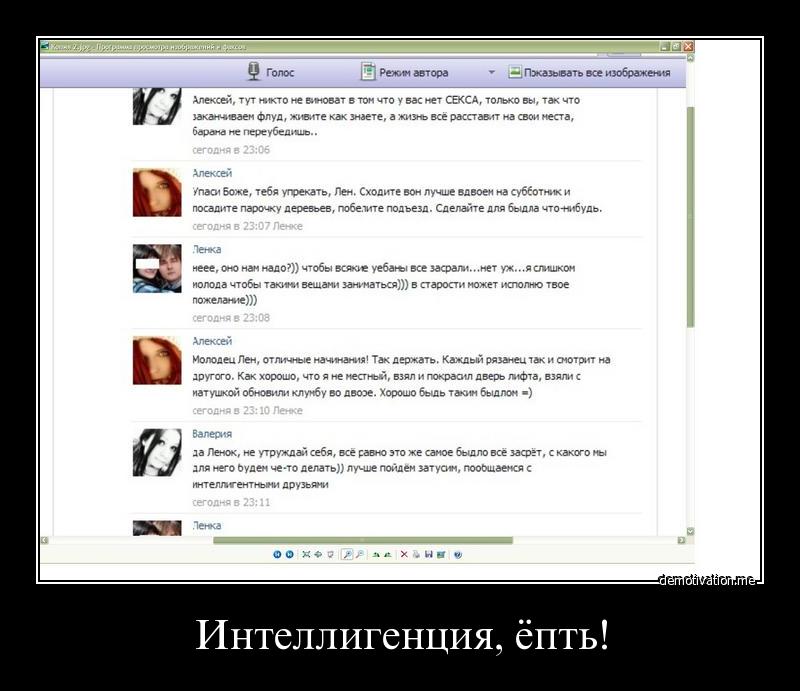Click avatar on the topmost message at 23:06
Viewport: 800px width, 691px height.
[x=157, y=106]
